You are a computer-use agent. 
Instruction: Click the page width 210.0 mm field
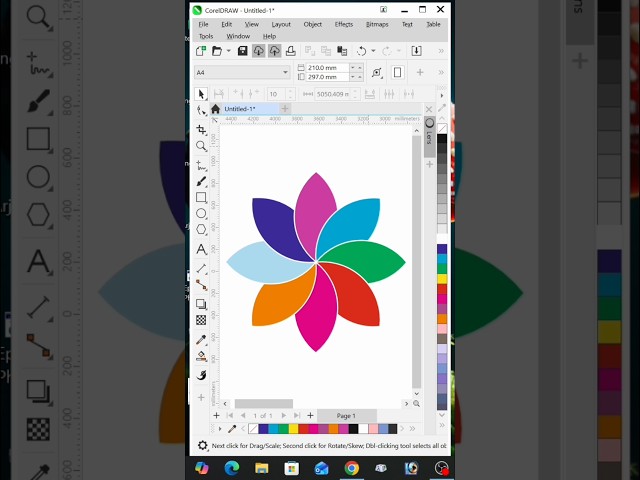pos(327,68)
